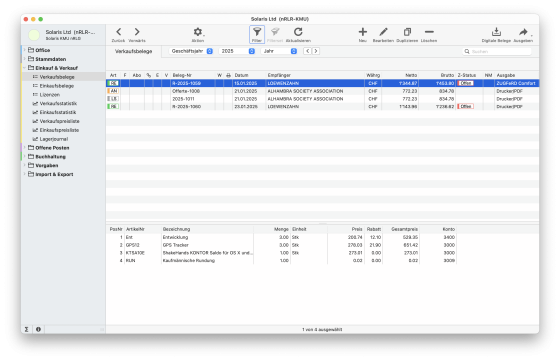560x361 pixels.
Task: Open the 2025 year dropdown
Action: point(237,51)
